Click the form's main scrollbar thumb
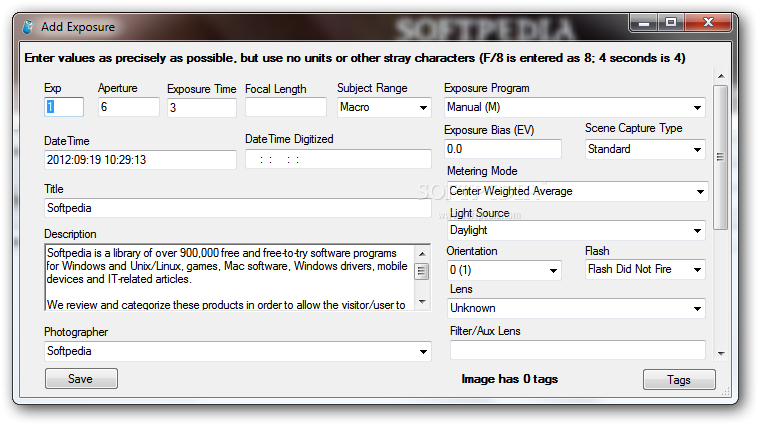 [x=721, y=157]
